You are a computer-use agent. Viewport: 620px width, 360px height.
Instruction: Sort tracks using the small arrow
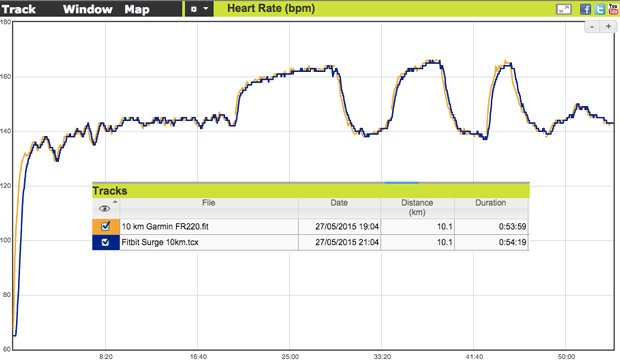coord(115,202)
